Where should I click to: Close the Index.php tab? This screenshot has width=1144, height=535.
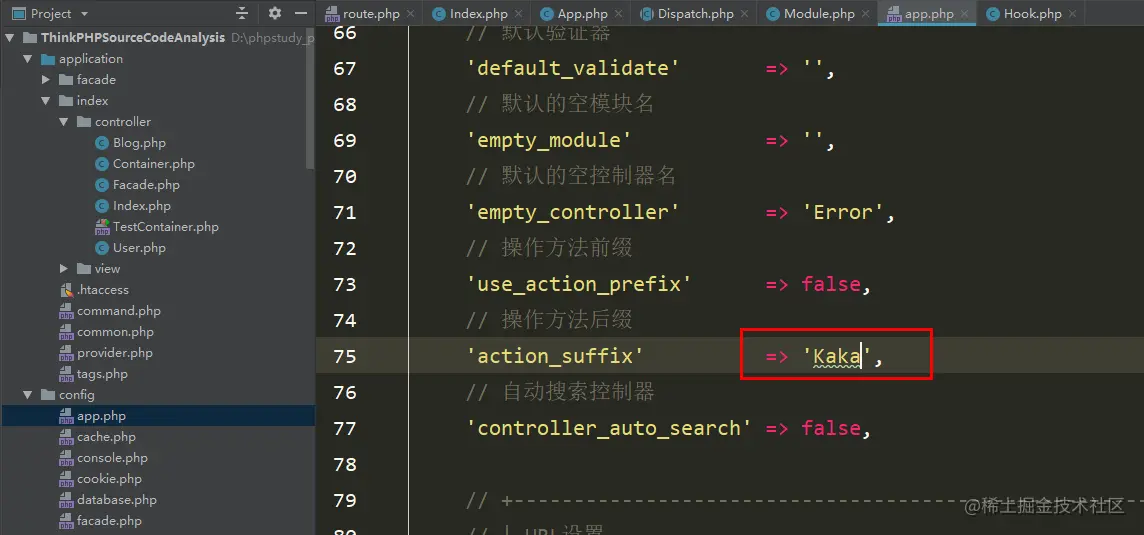point(519,14)
